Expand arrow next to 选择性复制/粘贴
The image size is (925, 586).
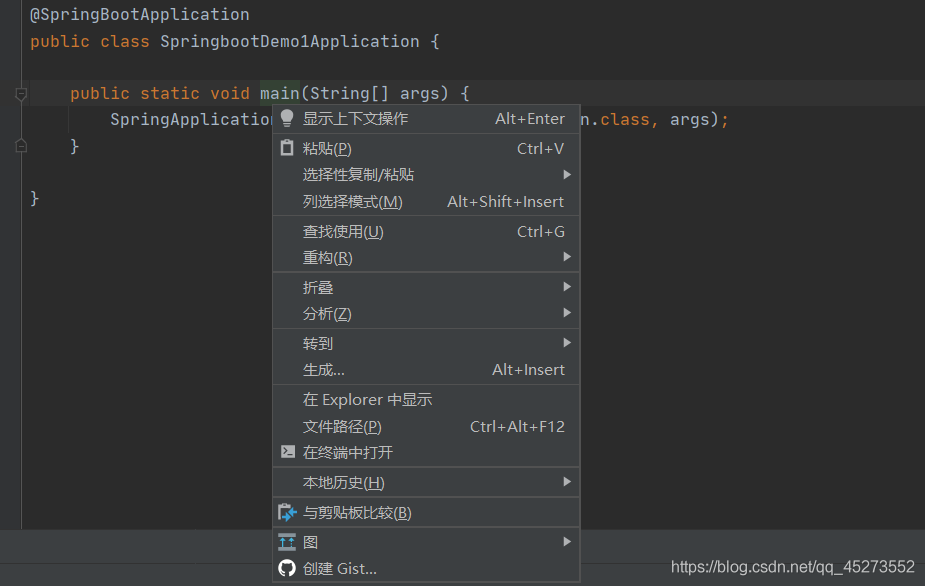tap(567, 175)
